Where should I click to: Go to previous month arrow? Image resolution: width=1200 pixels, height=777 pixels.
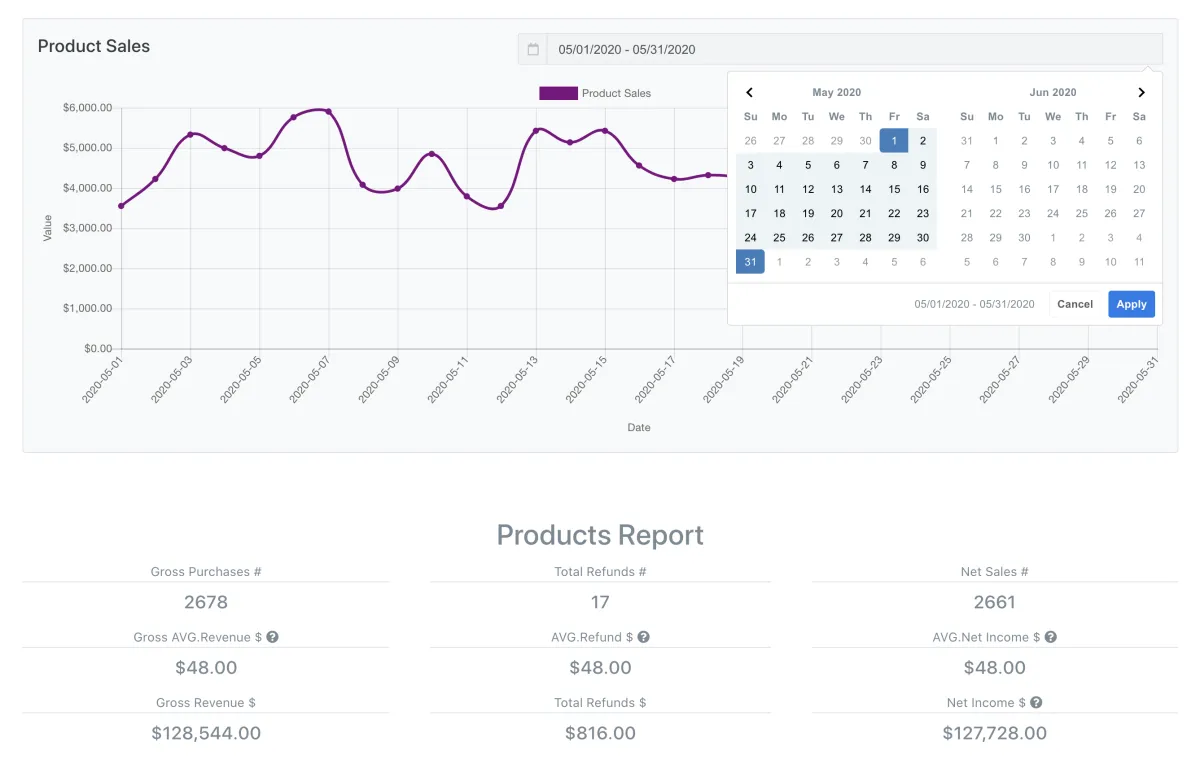[750, 92]
